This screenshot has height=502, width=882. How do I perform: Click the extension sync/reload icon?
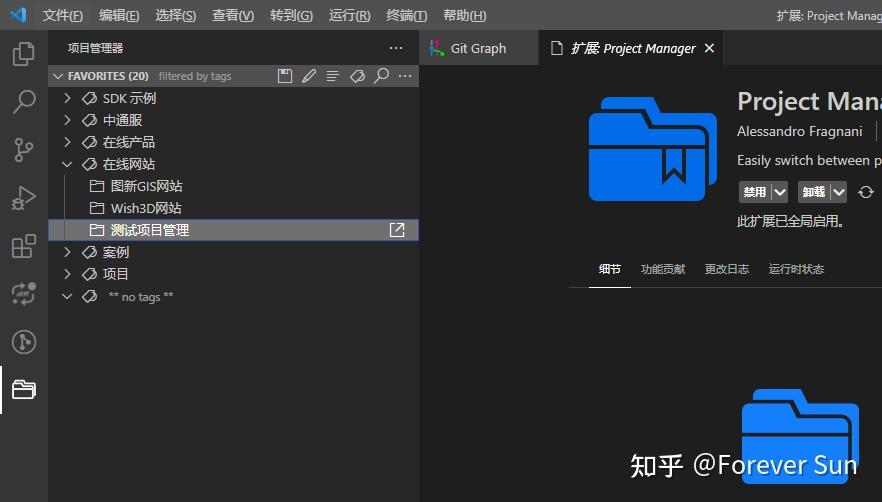pos(866,192)
